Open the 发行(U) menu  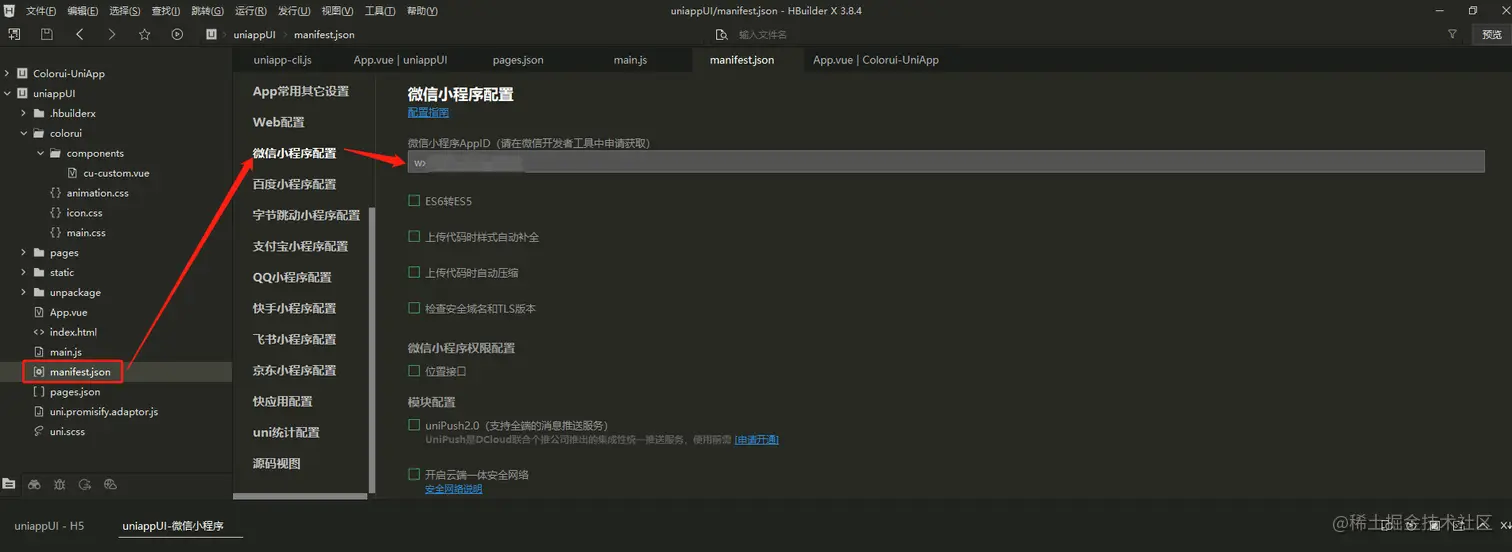tap(293, 11)
